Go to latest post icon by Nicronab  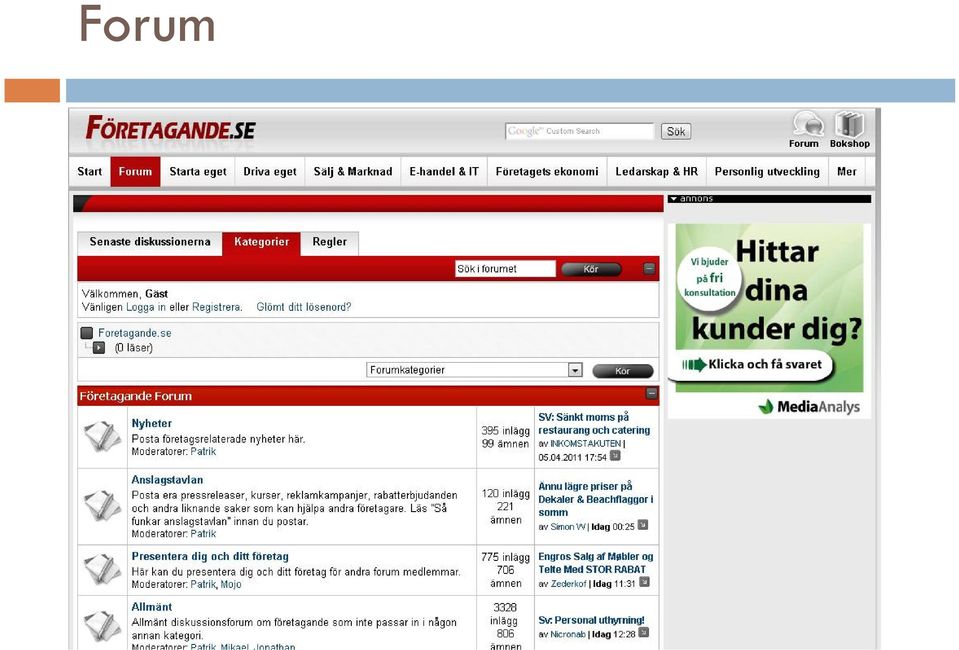[643, 633]
